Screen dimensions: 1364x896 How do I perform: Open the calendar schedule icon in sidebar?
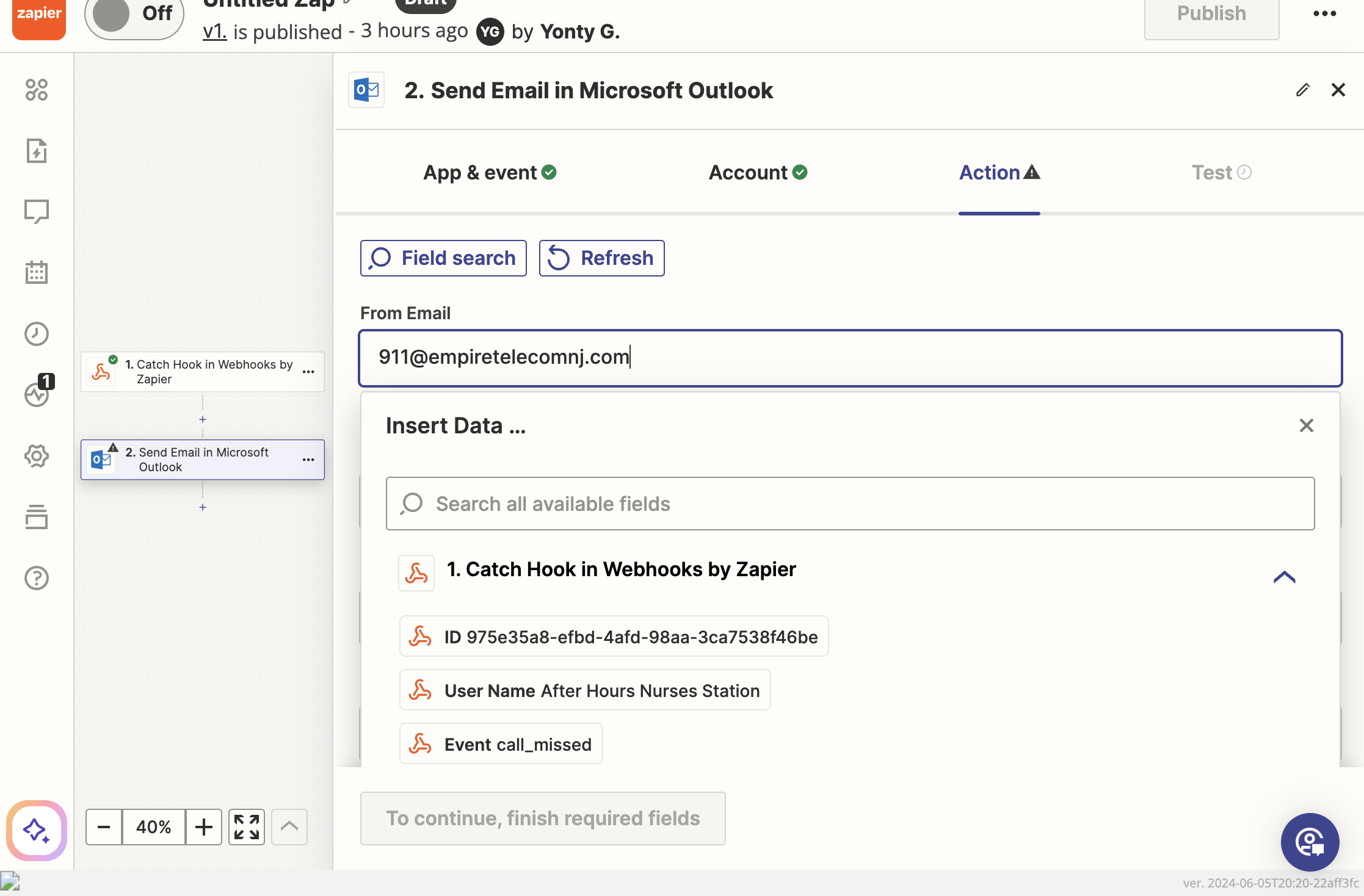coord(37,273)
